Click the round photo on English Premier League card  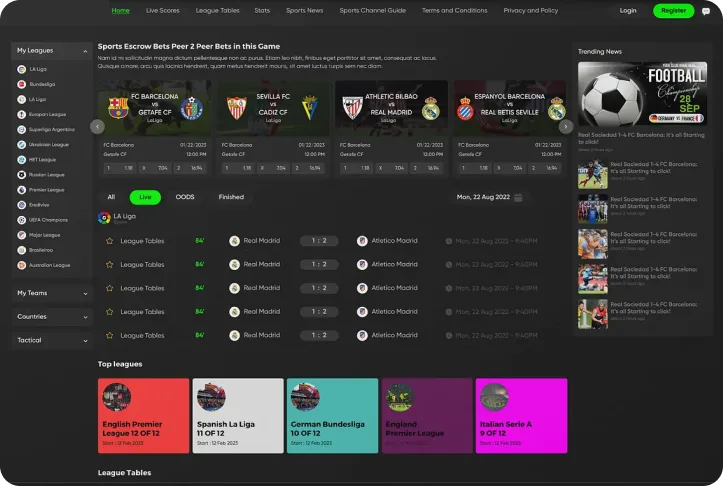(117, 397)
